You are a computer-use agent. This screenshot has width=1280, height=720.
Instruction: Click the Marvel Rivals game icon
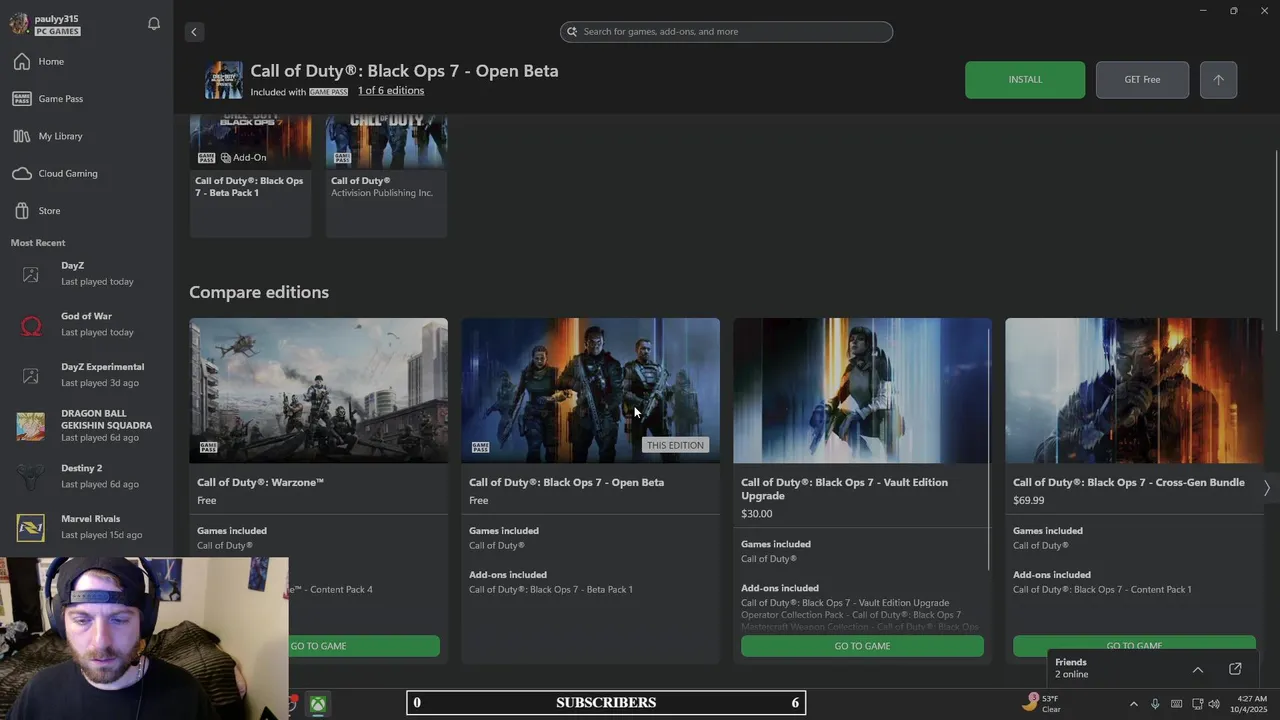[x=31, y=527]
